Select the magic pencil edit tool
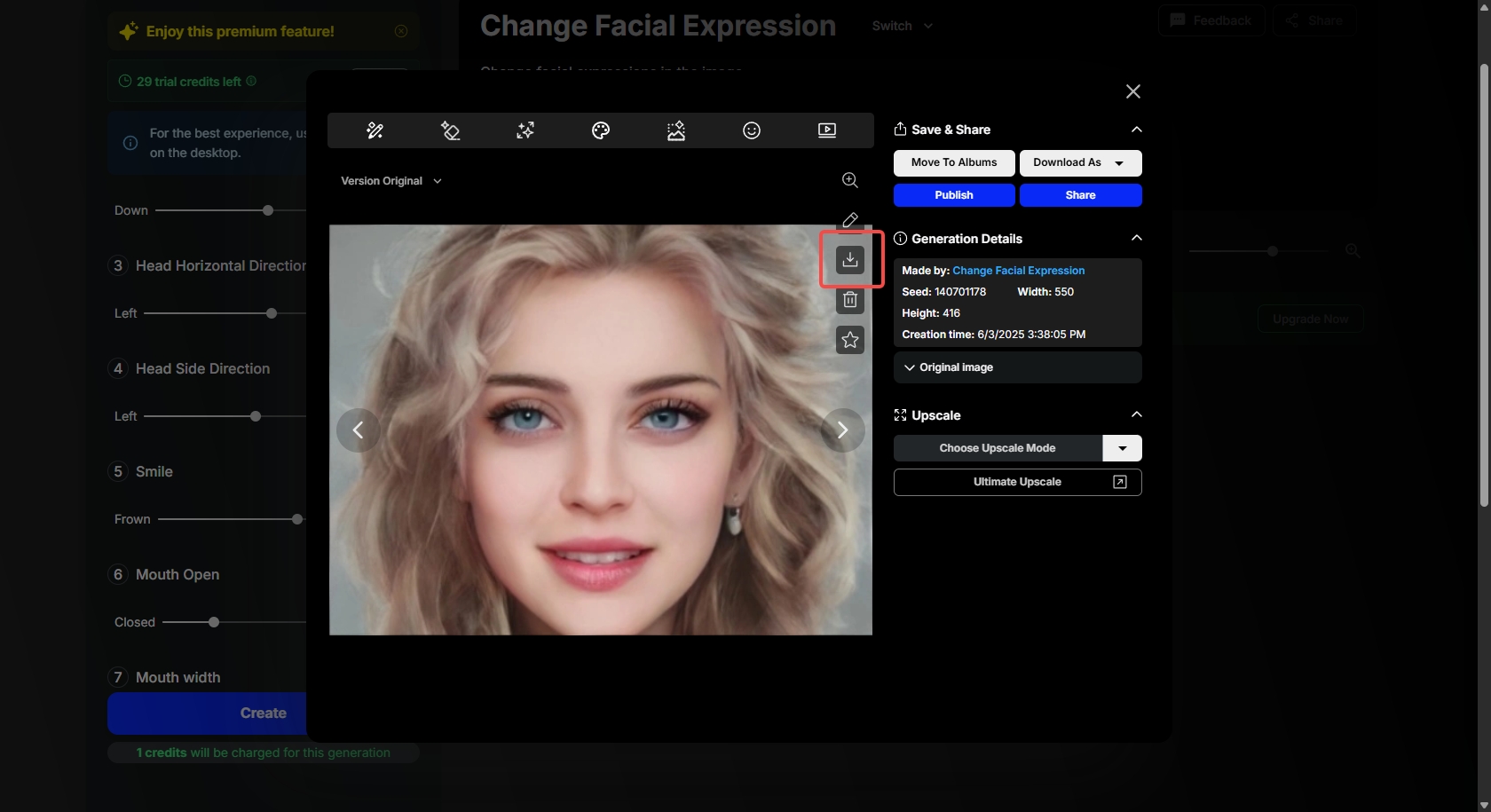Image resolution: width=1491 pixels, height=812 pixels. (375, 130)
